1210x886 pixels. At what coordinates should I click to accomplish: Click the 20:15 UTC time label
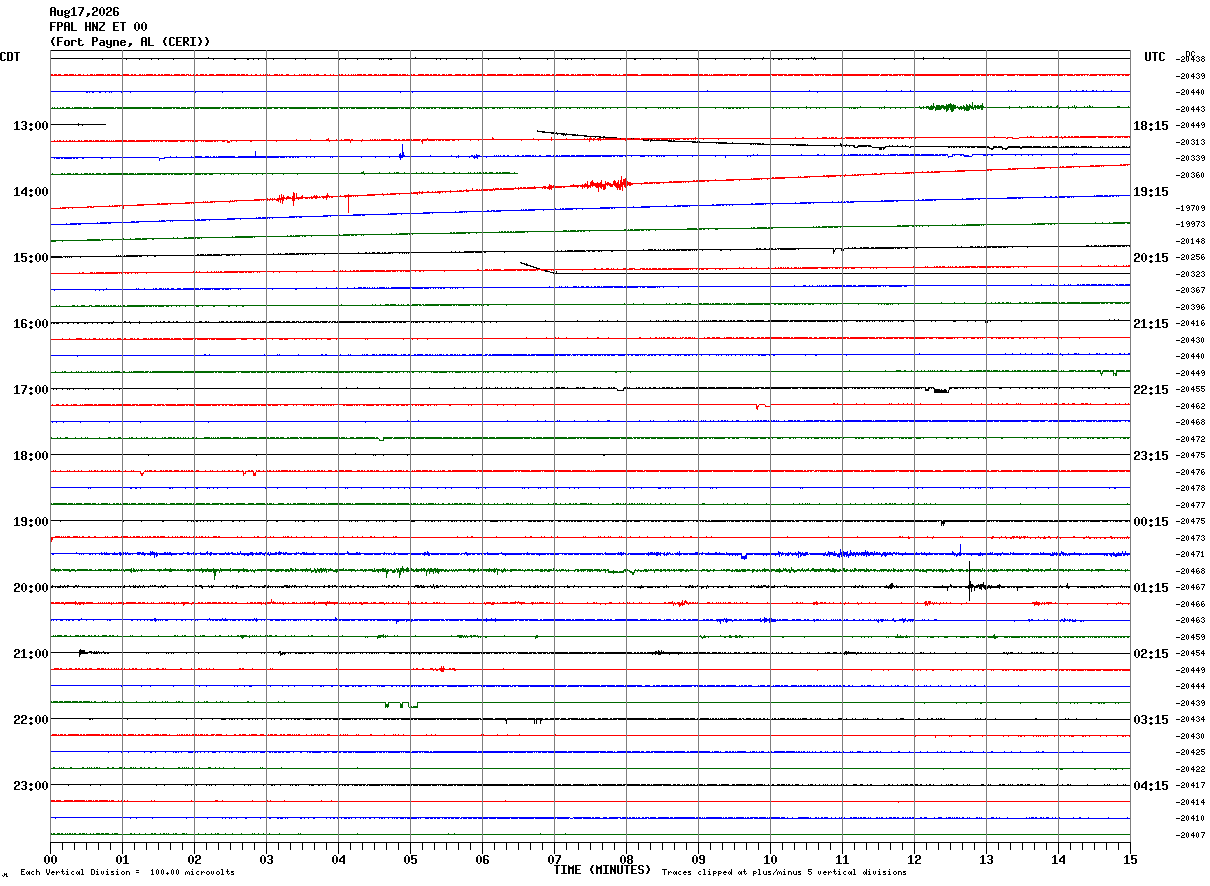1151,258
